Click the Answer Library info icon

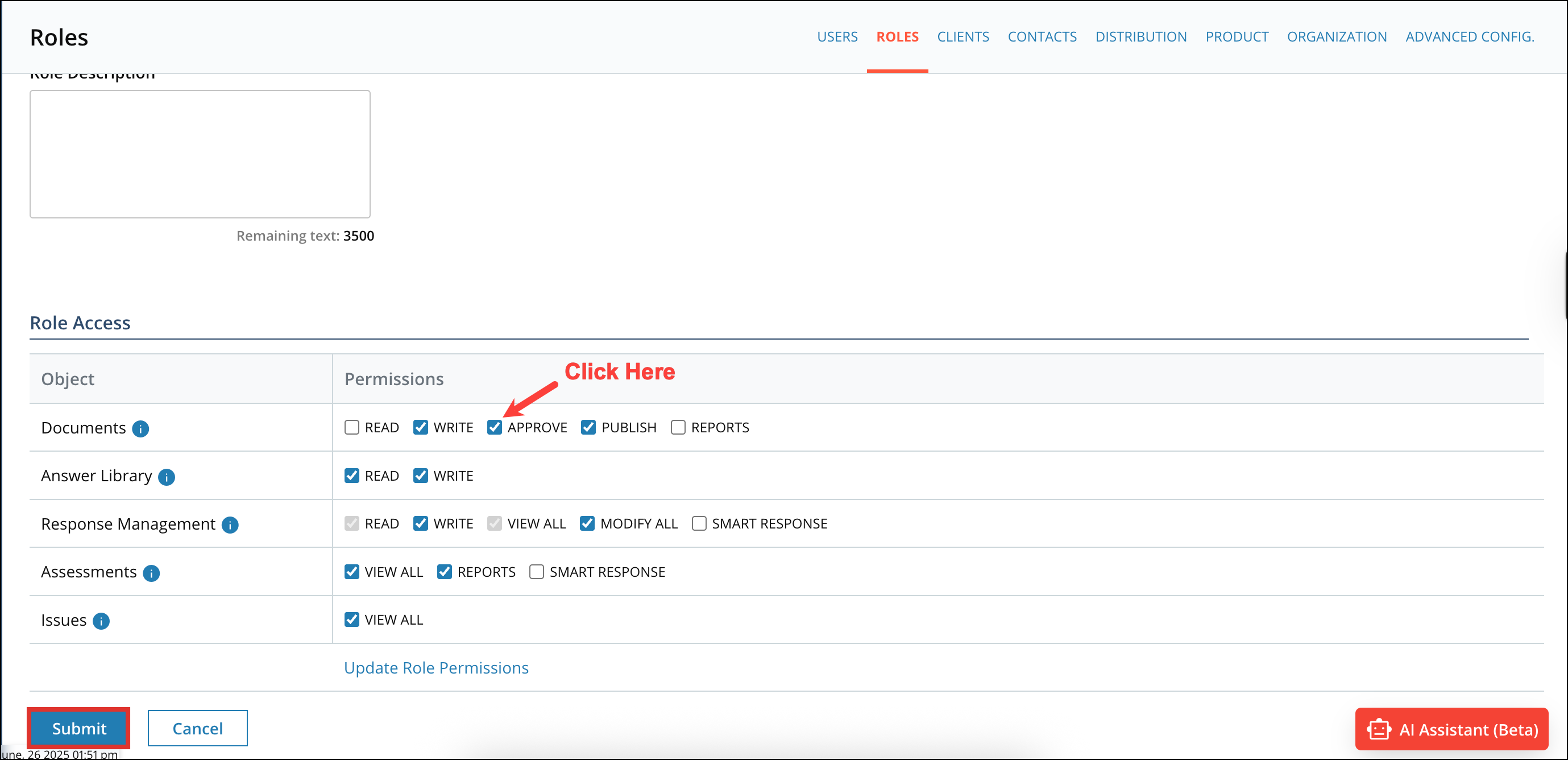click(165, 477)
